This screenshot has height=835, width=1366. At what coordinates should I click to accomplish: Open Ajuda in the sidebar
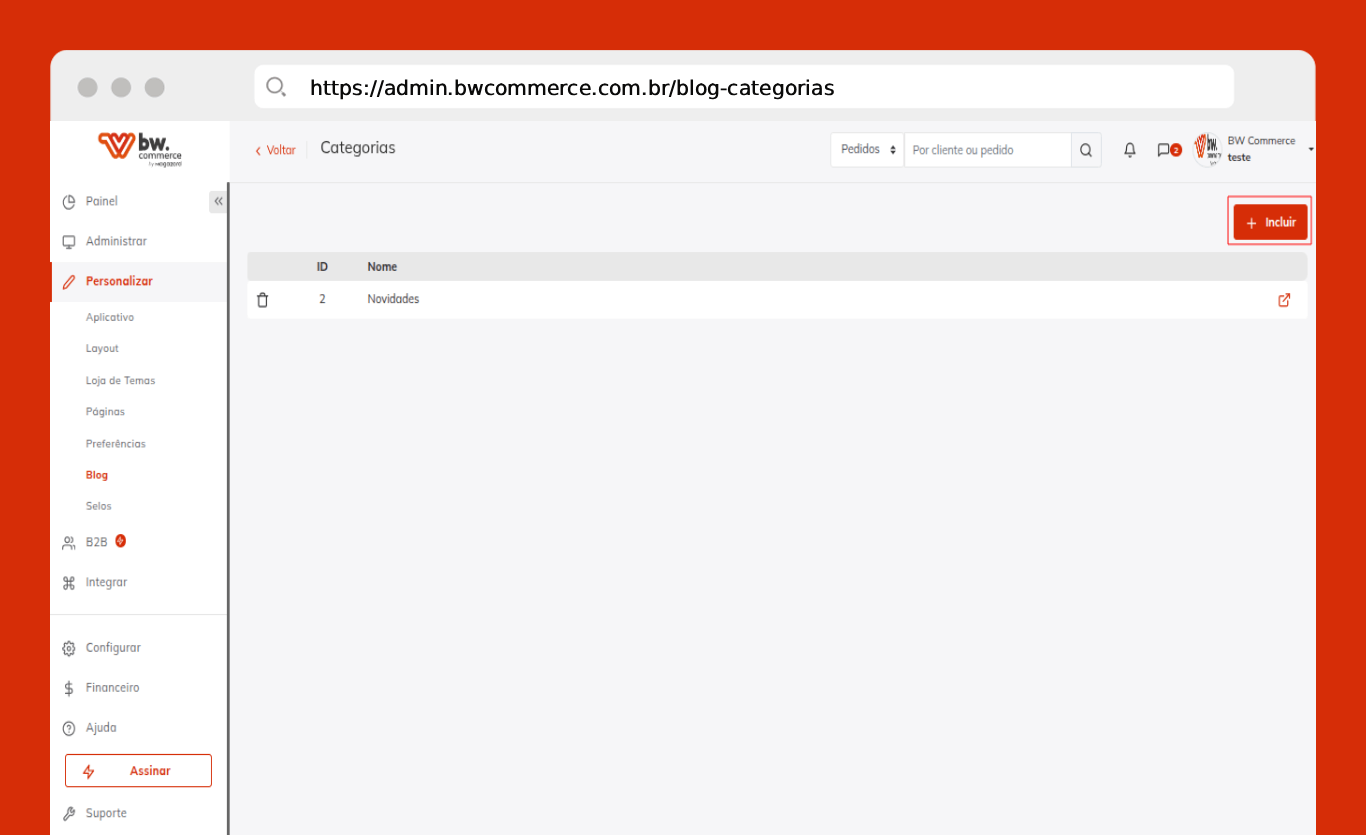coord(101,728)
